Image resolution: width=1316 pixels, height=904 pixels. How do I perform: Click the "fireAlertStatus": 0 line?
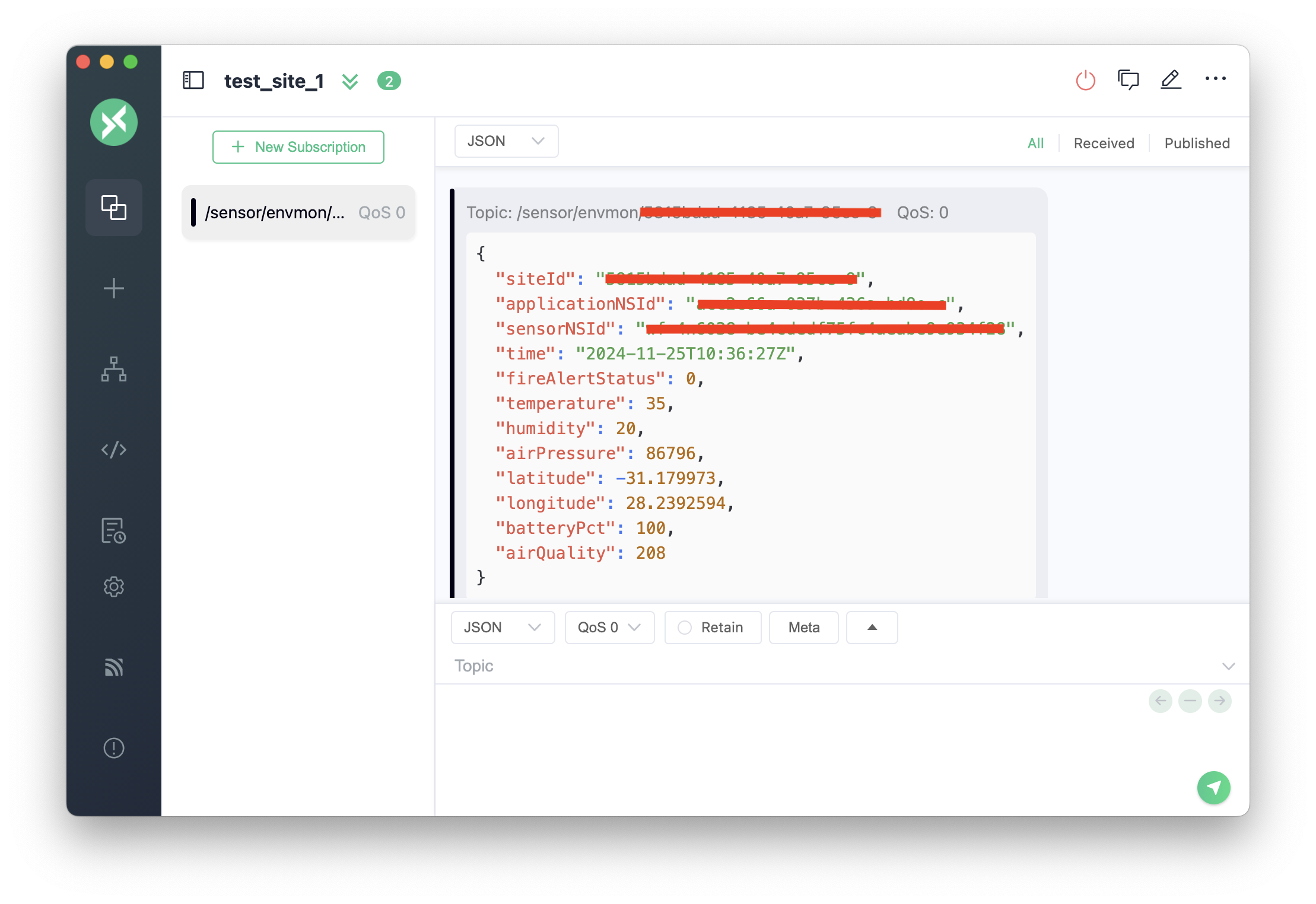tap(600, 378)
